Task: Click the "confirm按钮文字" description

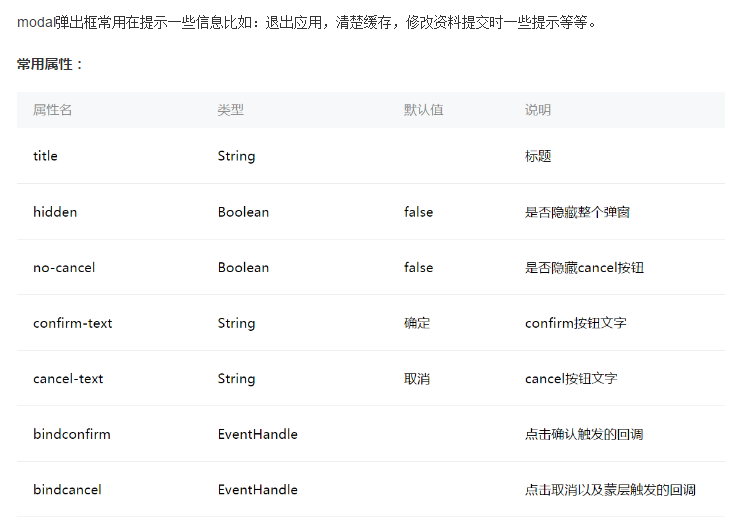Action: [576, 323]
